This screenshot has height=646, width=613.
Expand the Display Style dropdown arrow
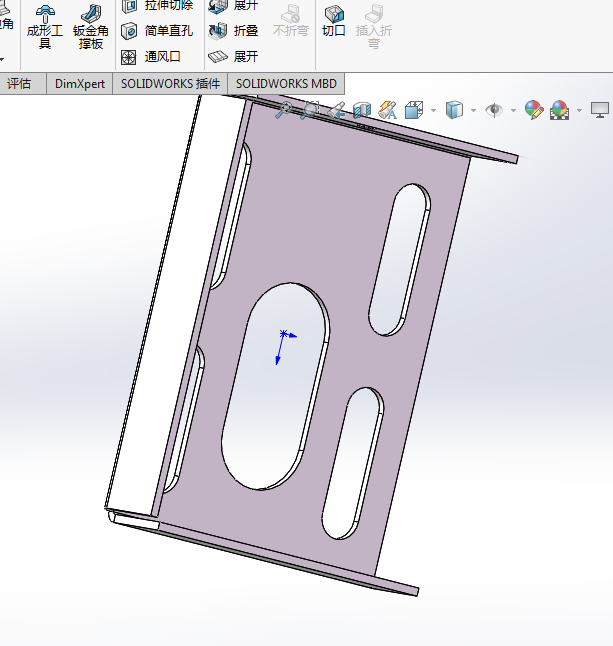pos(473,110)
